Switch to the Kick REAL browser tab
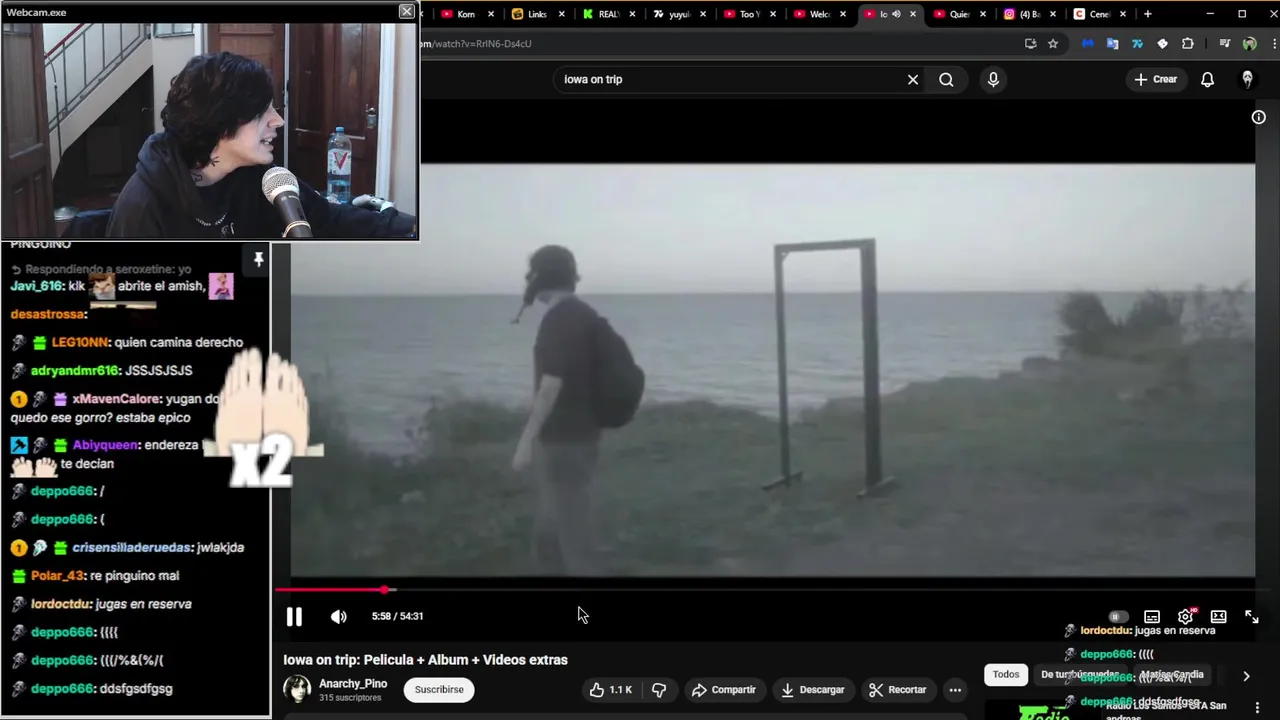This screenshot has width=1280, height=720. pos(609,14)
